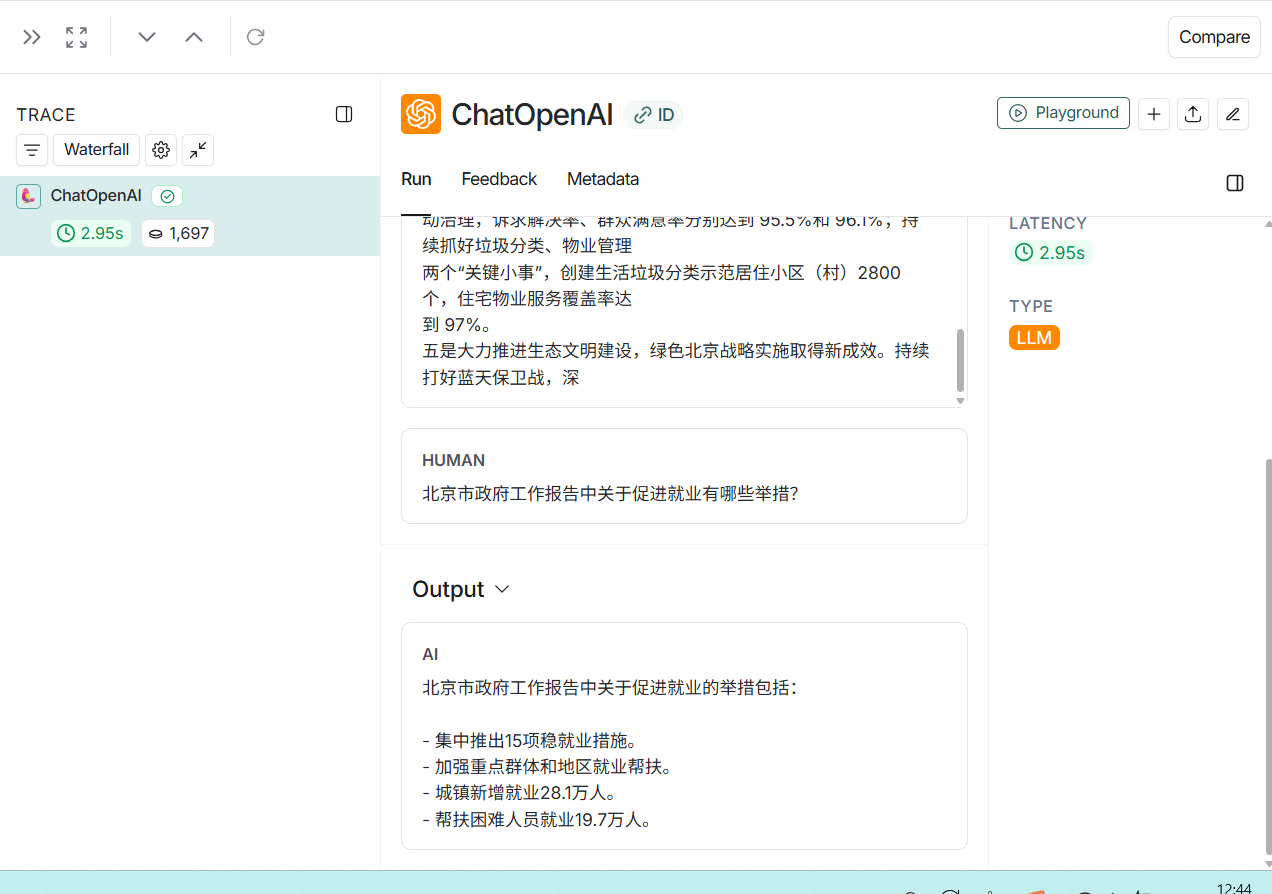Viewport: 1272px width, 894px height.
Task: Click the ChatOpenAI page title
Action: click(532, 115)
